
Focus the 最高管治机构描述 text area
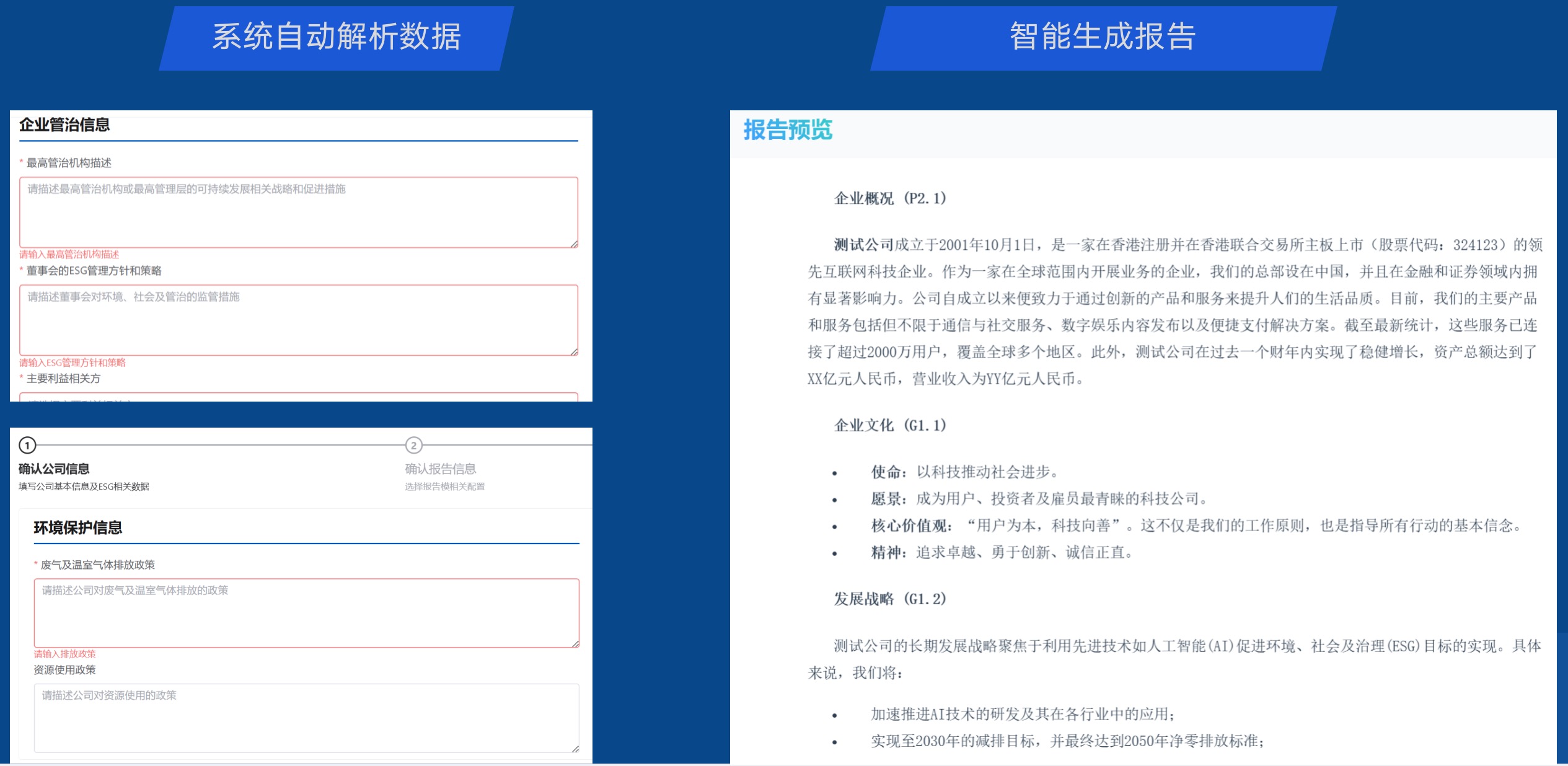[x=298, y=213]
